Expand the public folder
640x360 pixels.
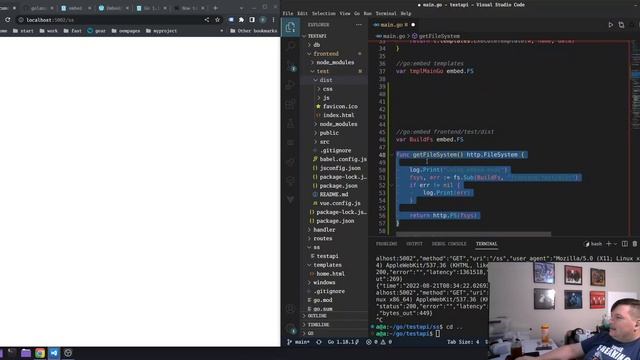pos(329,133)
